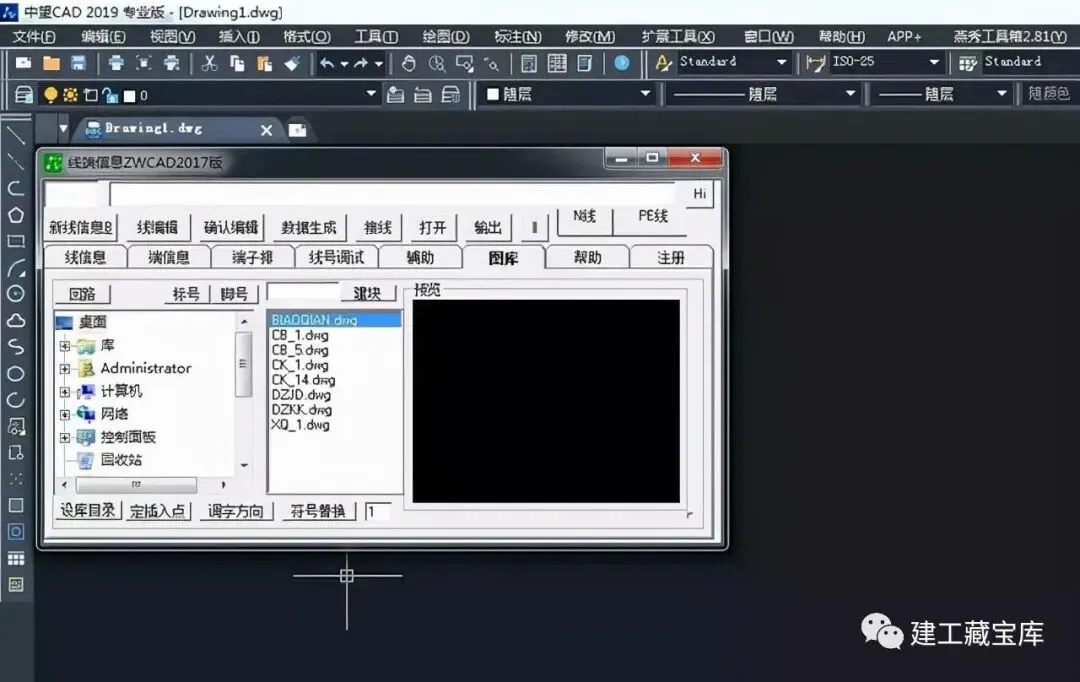Viewport: 1080px width, 682px height.
Task: Switch to the 注册 tab
Action: pyautogui.click(x=670, y=258)
